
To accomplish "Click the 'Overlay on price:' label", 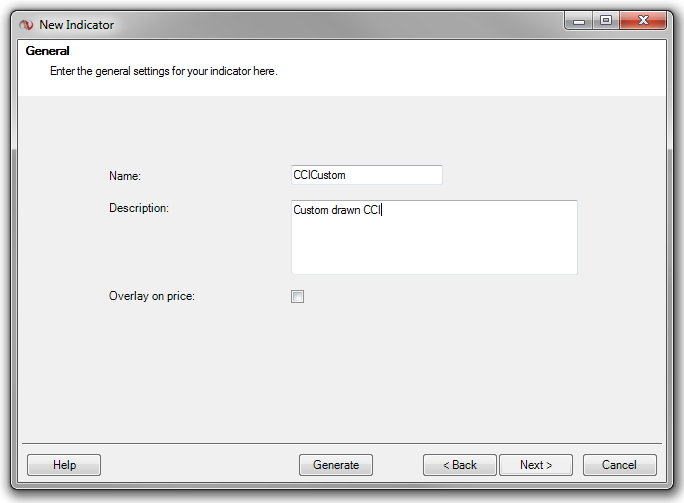I will pos(152,296).
